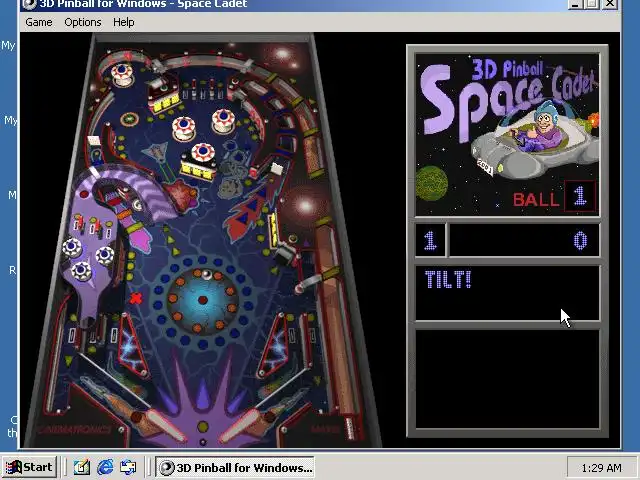Click the ball launch plunger
This screenshot has width=640, height=480.
tap(349, 427)
